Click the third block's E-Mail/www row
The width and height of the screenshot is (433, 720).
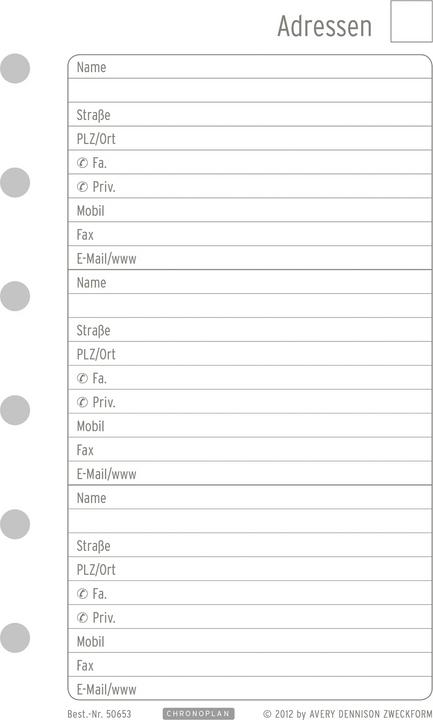[250, 688]
